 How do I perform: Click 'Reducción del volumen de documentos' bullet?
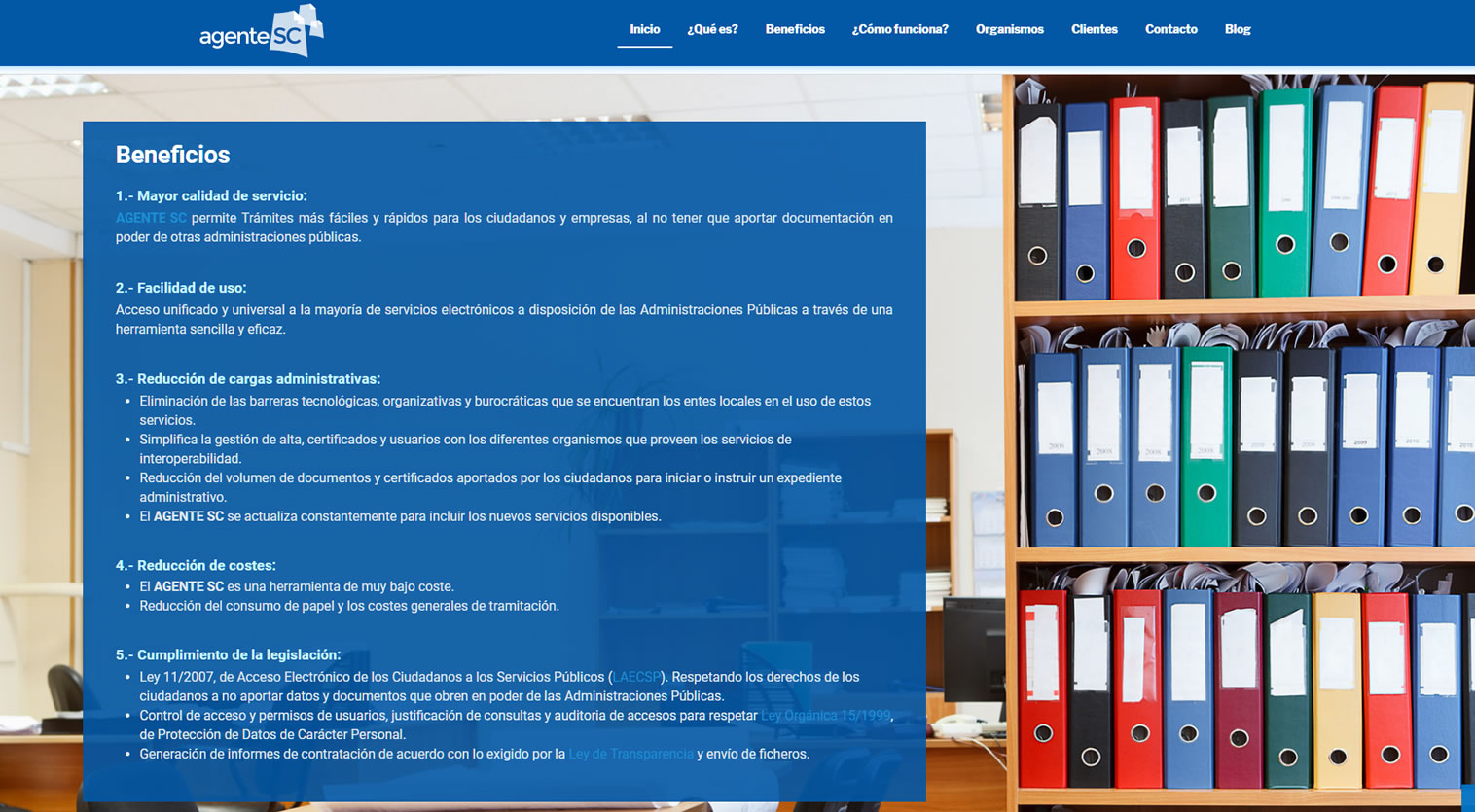(490, 487)
